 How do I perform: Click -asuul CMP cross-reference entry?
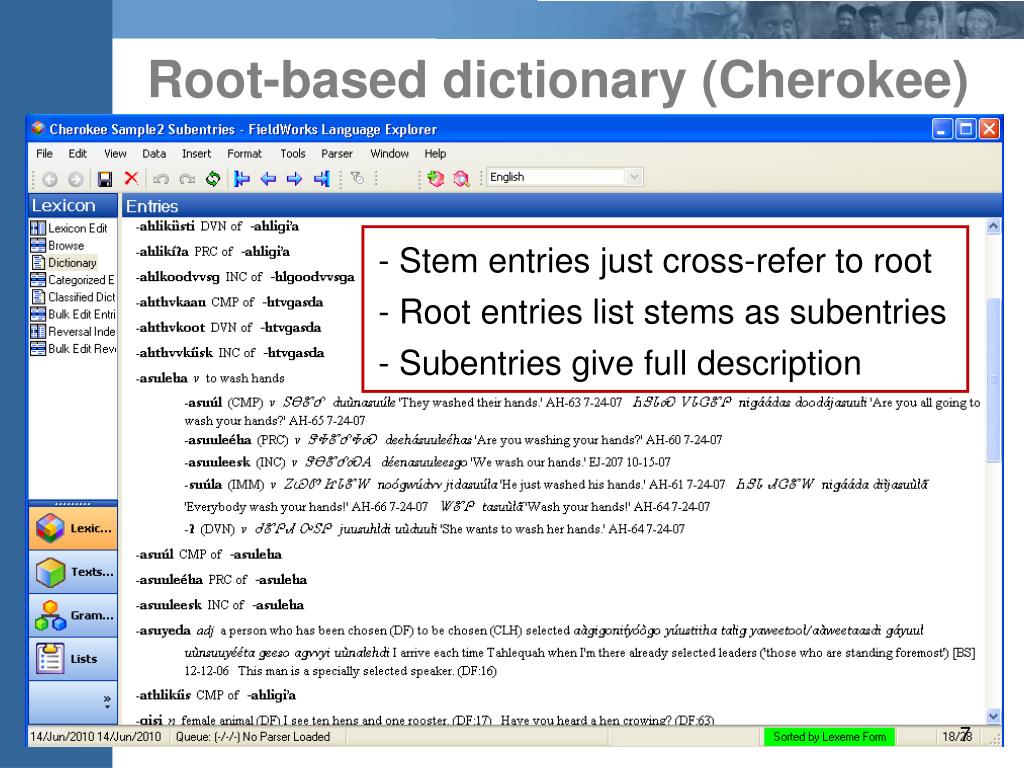(208, 554)
